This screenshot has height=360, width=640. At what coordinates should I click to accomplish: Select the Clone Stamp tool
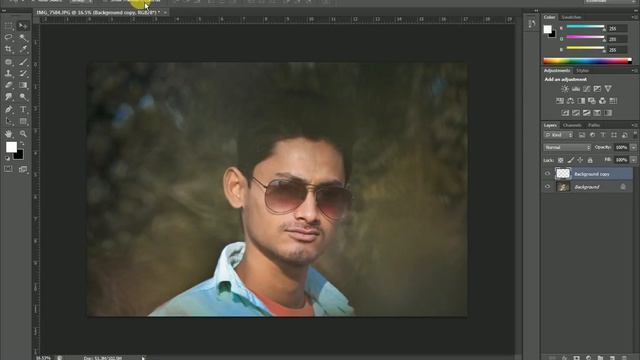[9, 73]
